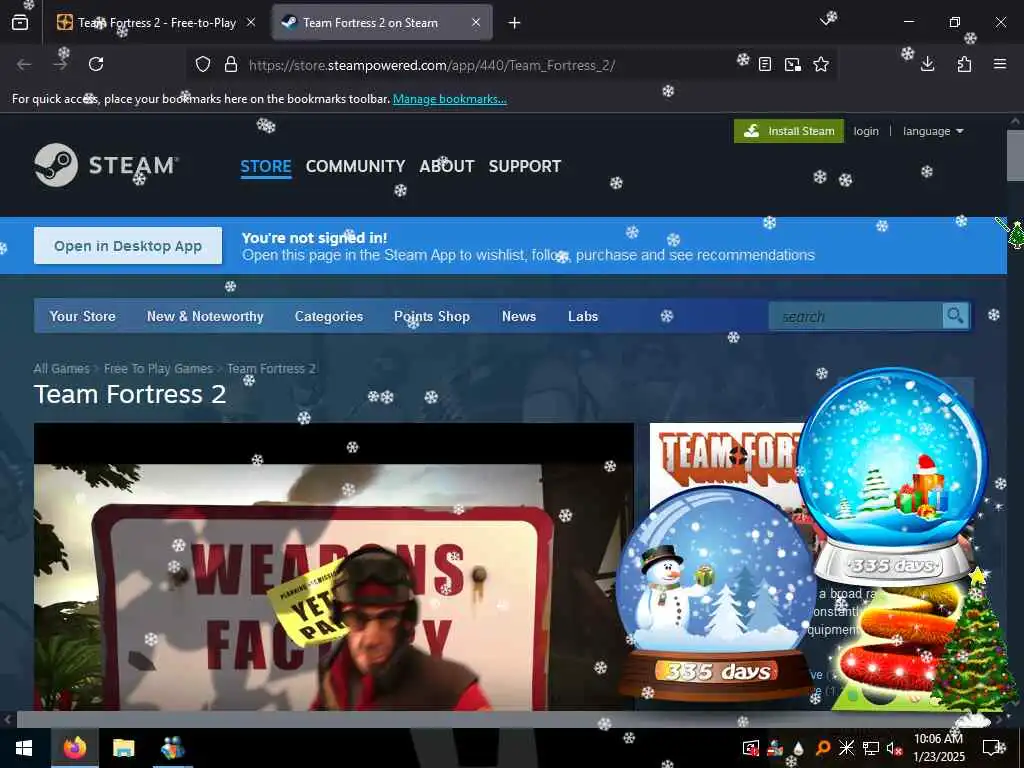The width and height of the screenshot is (1024, 768).
Task: Open the STORE menu
Action: [266, 167]
